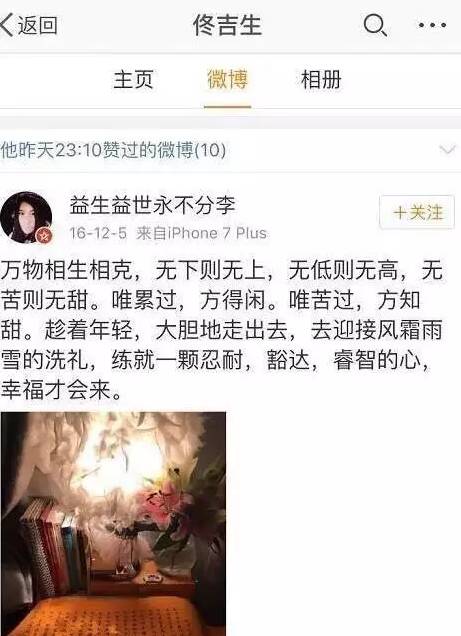Viewport: 461px width, 636px height.
Task: Open the attached lamp and flowers photo
Action: [114, 524]
